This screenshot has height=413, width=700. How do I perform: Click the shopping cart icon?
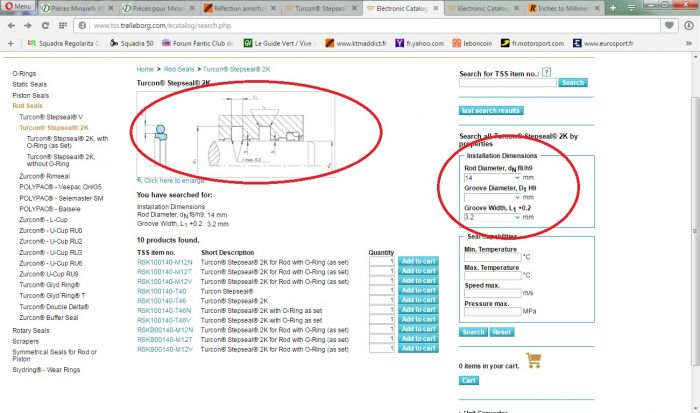coord(533,360)
